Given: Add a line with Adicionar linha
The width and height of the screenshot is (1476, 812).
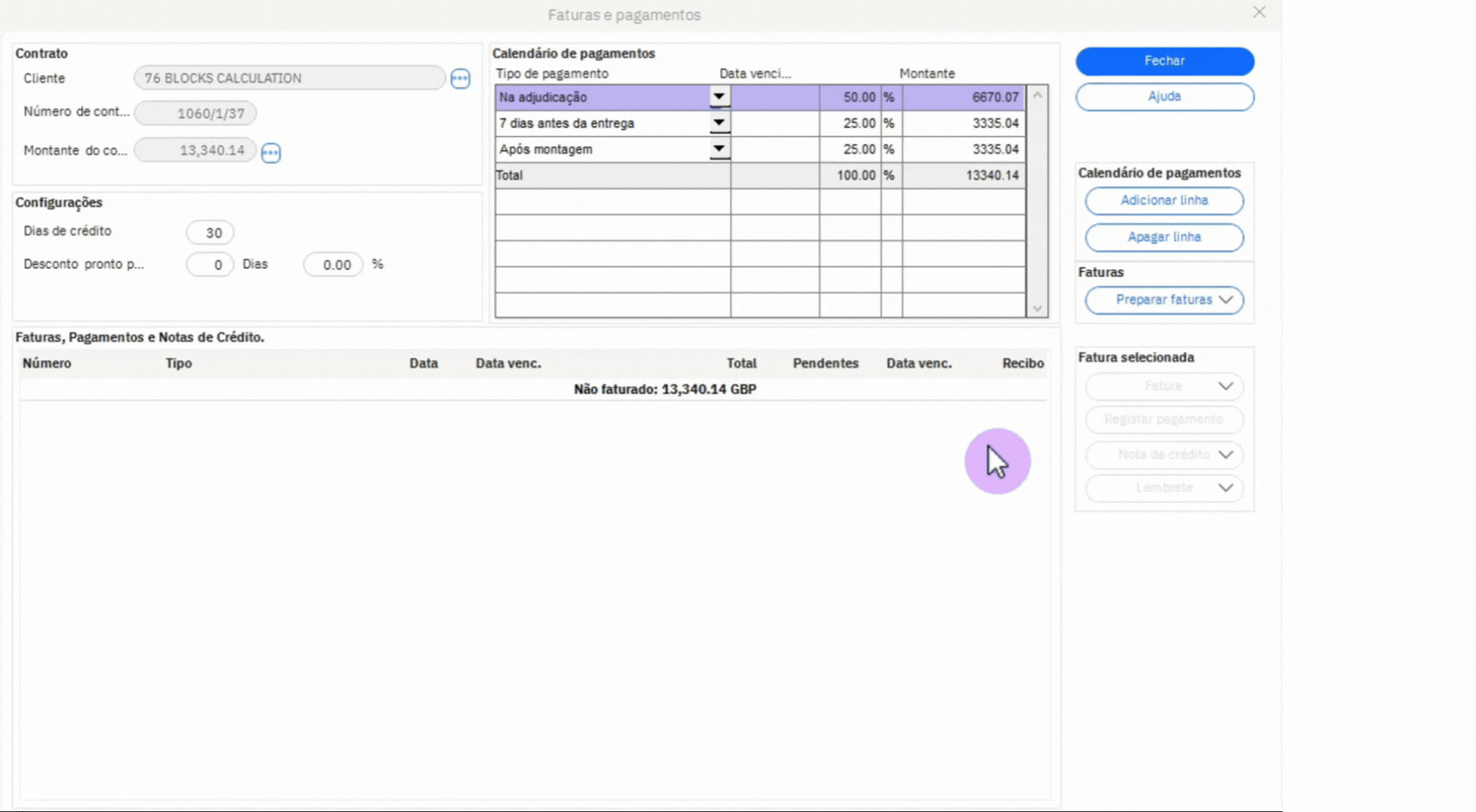Looking at the screenshot, I should tap(1164, 201).
